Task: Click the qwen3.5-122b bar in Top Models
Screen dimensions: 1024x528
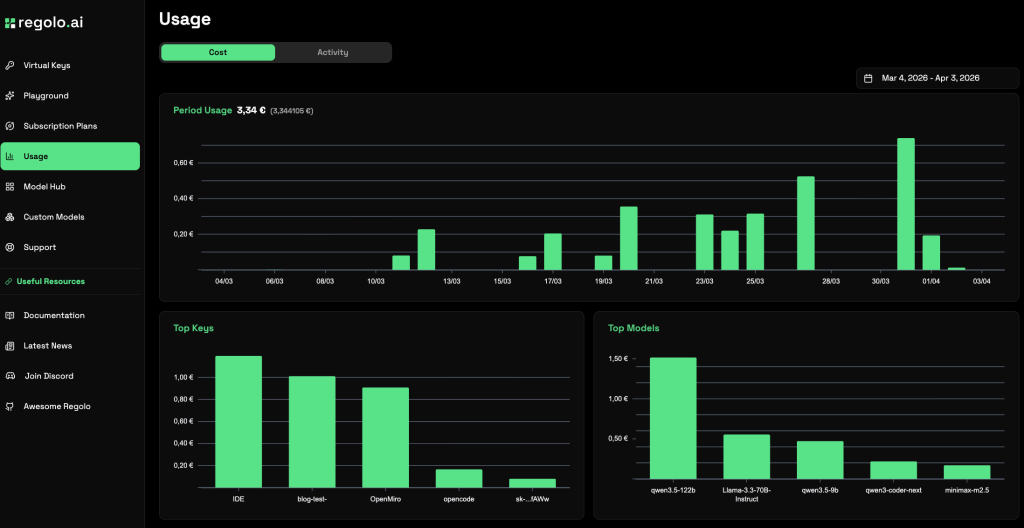Action: click(673, 418)
